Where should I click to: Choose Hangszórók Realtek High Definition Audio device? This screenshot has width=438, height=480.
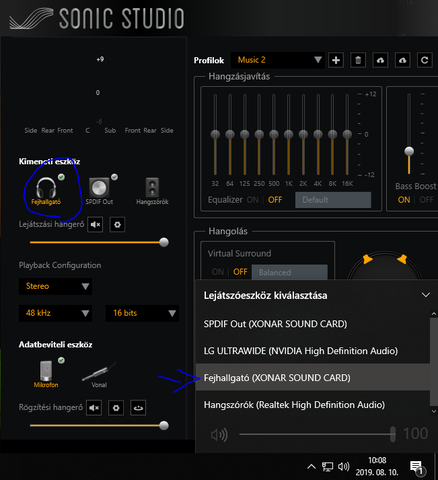pyautogui.click(x=313, y=405)
